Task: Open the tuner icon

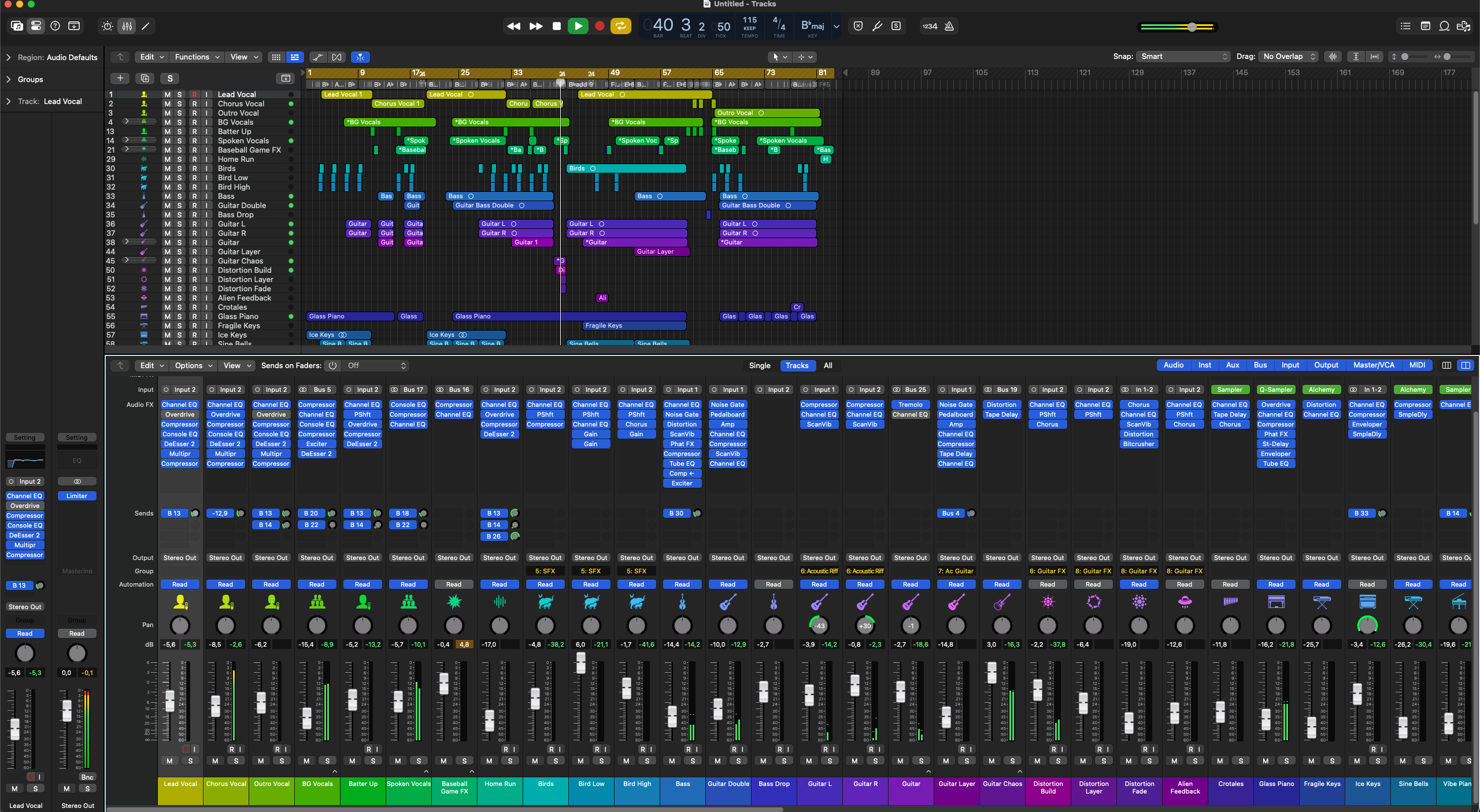Action: coord(877,26)
